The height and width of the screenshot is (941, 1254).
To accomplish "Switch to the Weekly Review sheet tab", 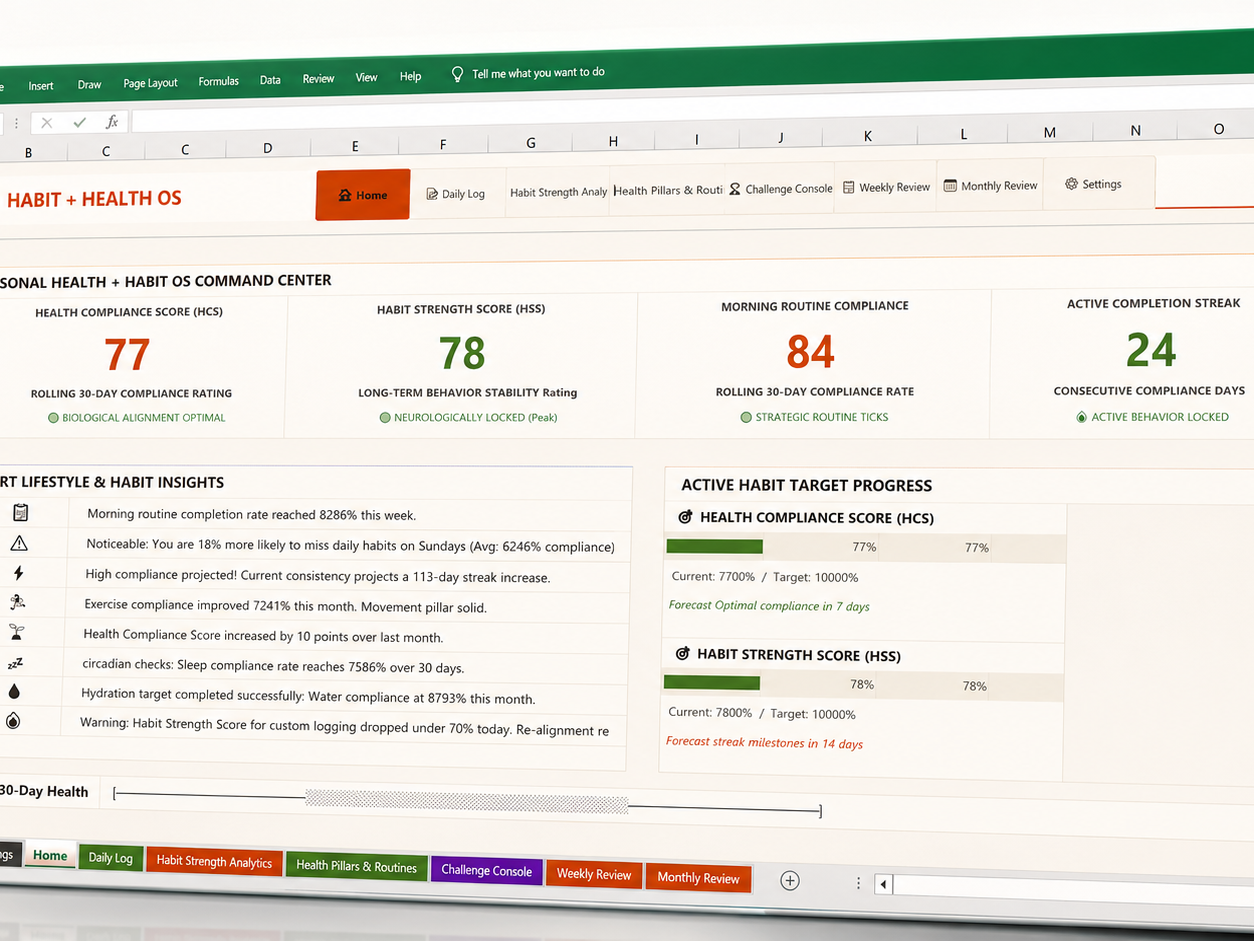I will (x=594, y=875).
